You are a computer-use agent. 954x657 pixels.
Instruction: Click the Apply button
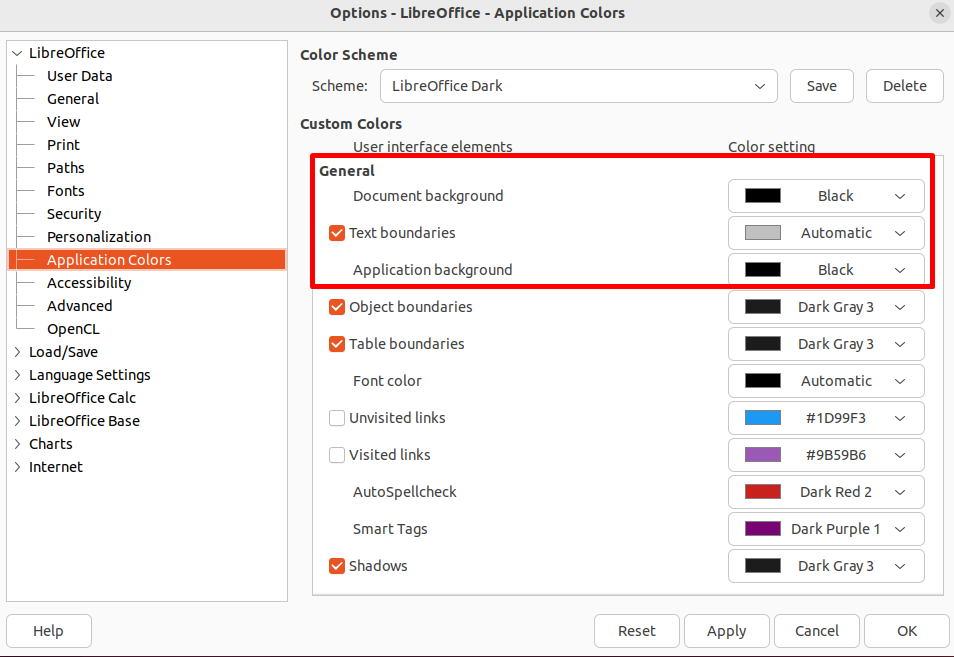(726, 631)
